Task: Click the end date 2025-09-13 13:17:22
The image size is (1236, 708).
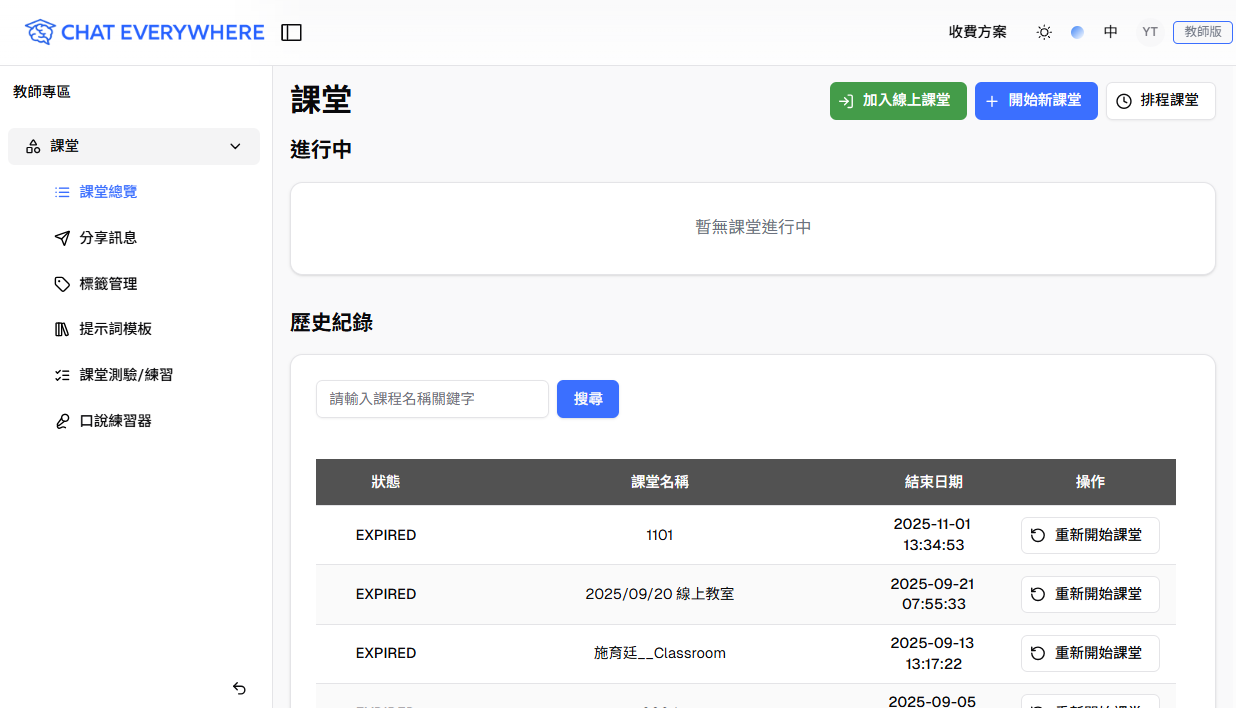Action: (933, 653)
